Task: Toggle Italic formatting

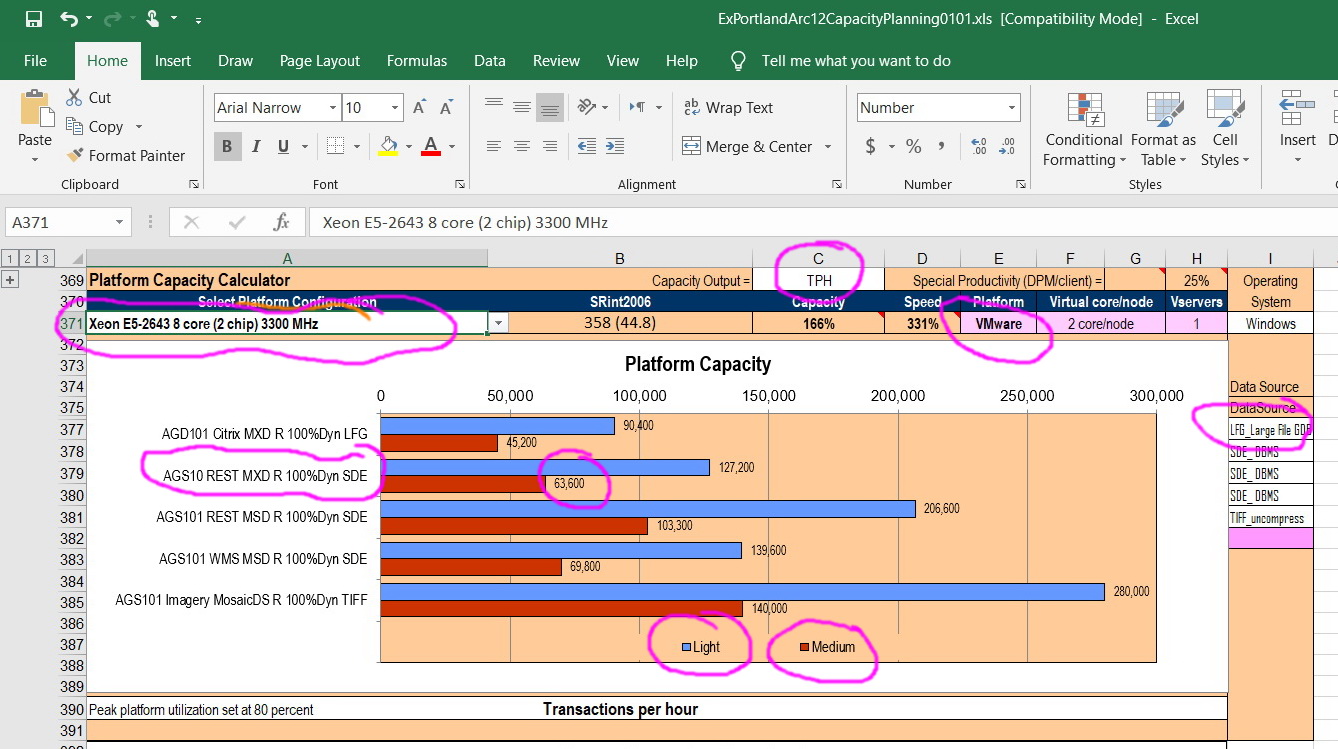Action: pyautogui.click(x=256, y=146)
